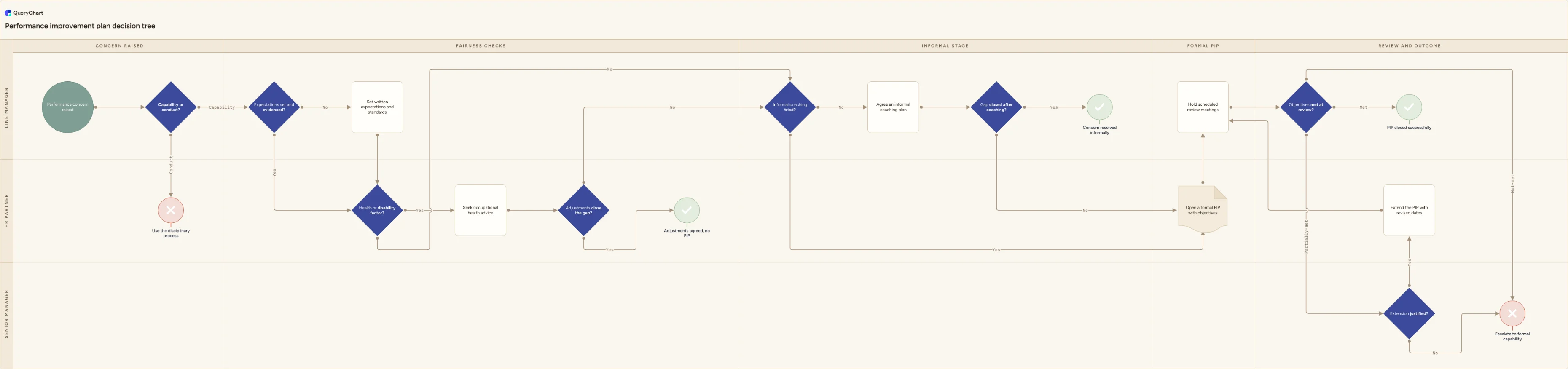Screen dimensions: 1568x369
Task: Click the 'Performance concern raised' start node
Action: pyautogui.click(x=67, y=107)
